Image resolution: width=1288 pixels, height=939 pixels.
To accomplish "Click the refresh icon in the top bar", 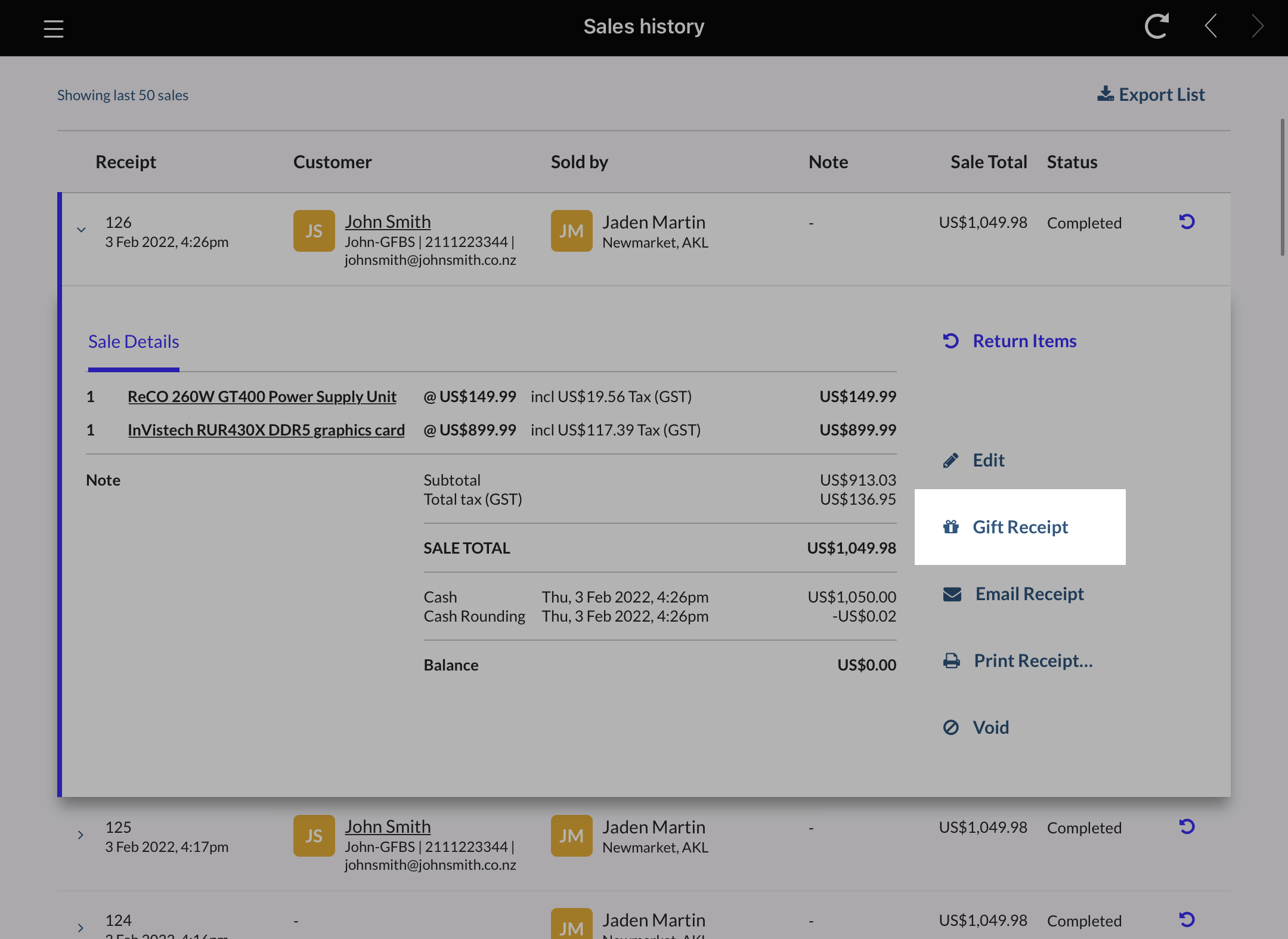I will point(1156,26).
